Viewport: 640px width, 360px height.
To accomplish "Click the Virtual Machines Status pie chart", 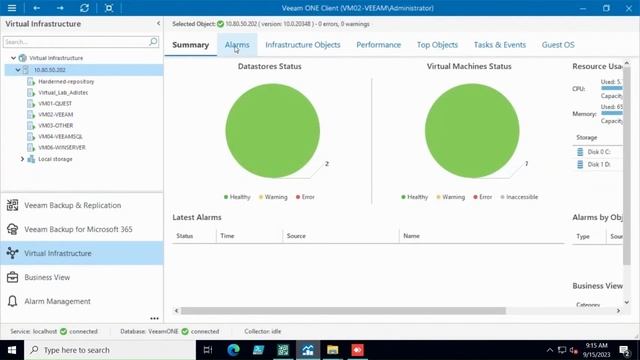I will click(472, 131).
